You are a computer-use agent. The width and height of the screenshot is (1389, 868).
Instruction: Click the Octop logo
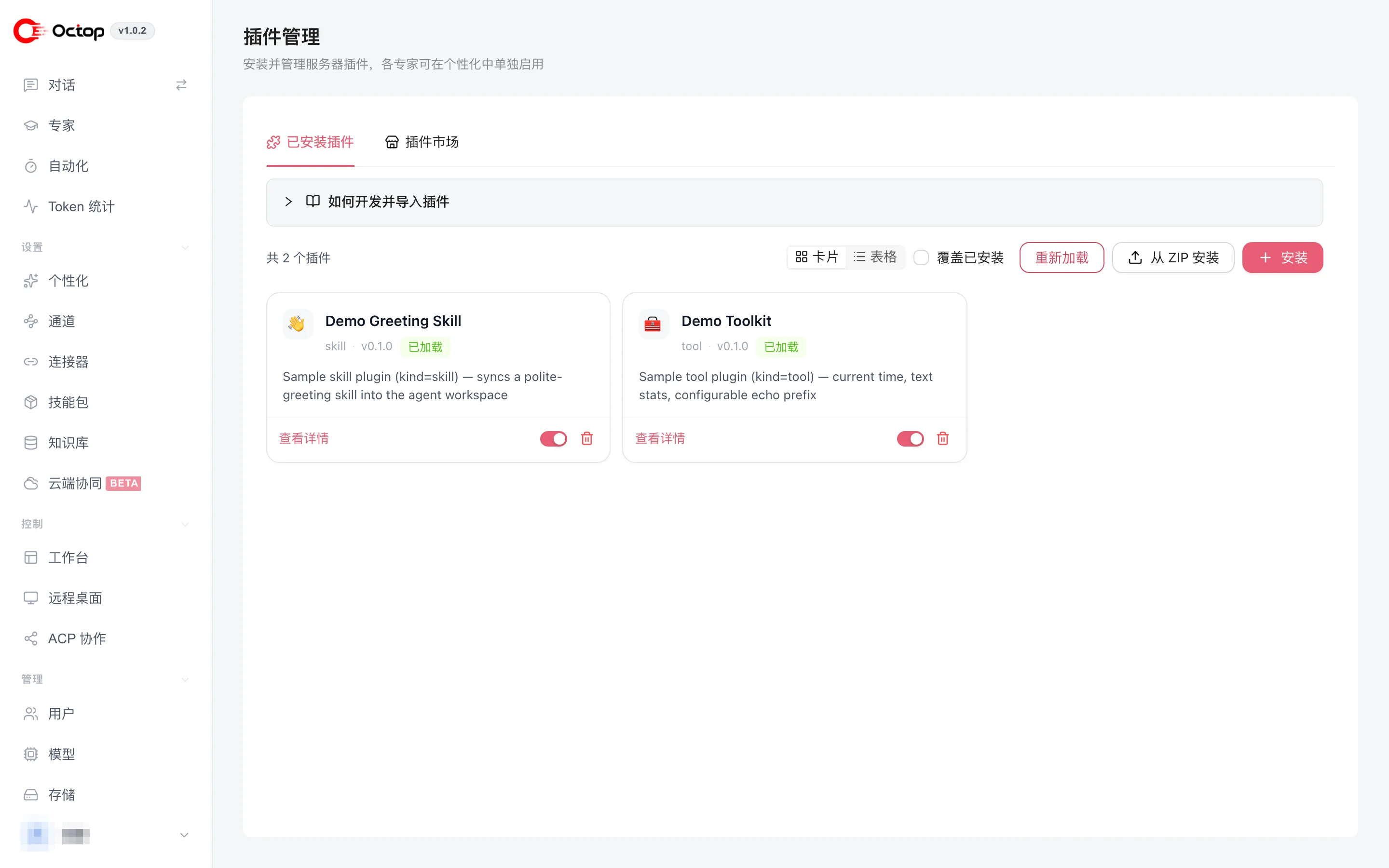click(x=58, y=30)
